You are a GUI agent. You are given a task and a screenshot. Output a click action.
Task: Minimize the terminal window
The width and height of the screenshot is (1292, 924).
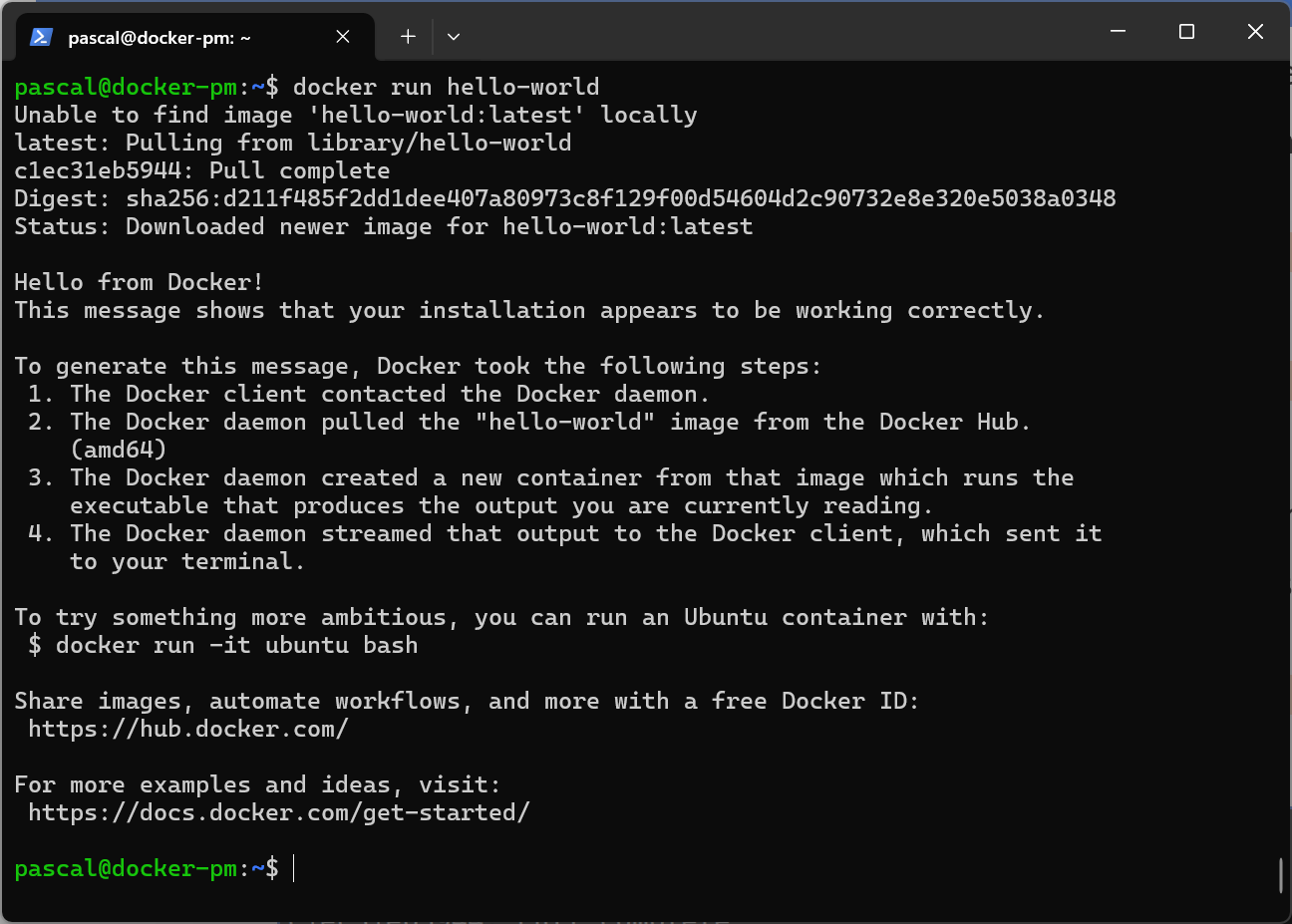pyautogui.click(x=1118, y=32)
